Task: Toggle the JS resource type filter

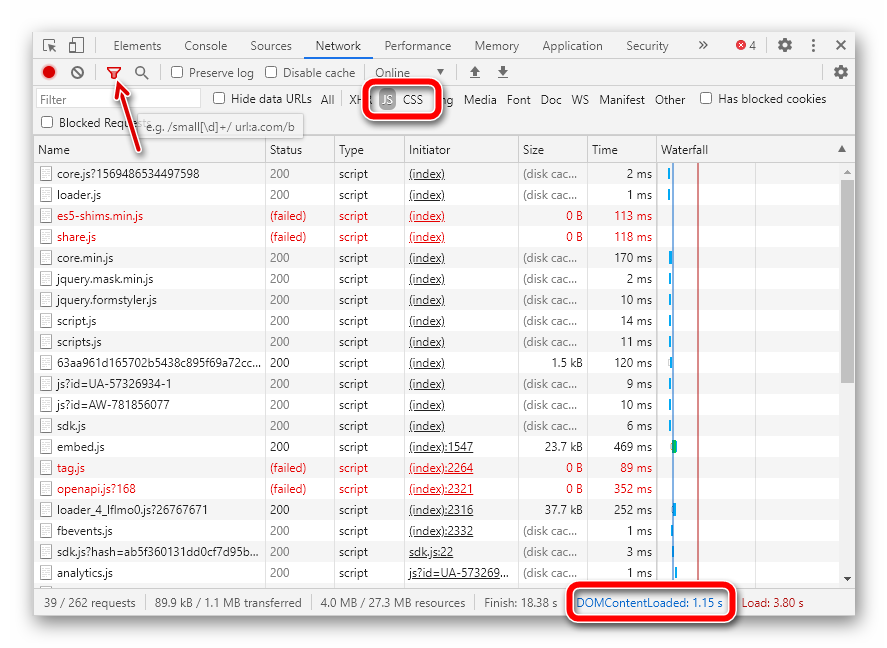Action: (x=387, y=100)
